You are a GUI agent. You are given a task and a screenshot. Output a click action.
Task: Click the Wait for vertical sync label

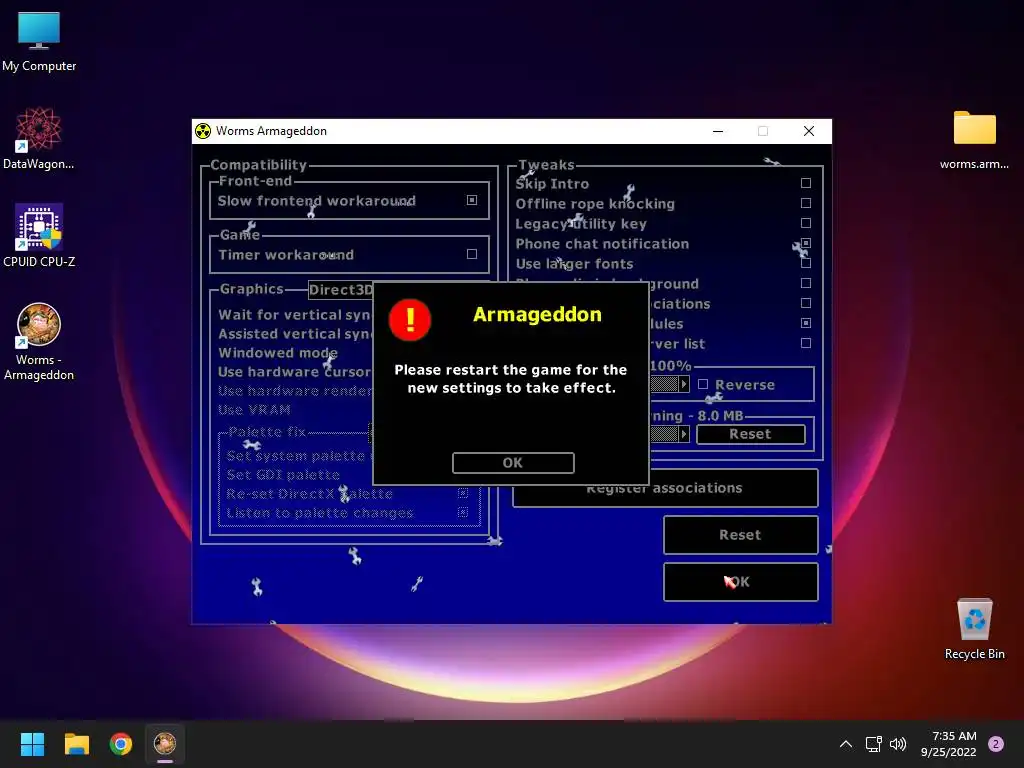pos(295,315)
